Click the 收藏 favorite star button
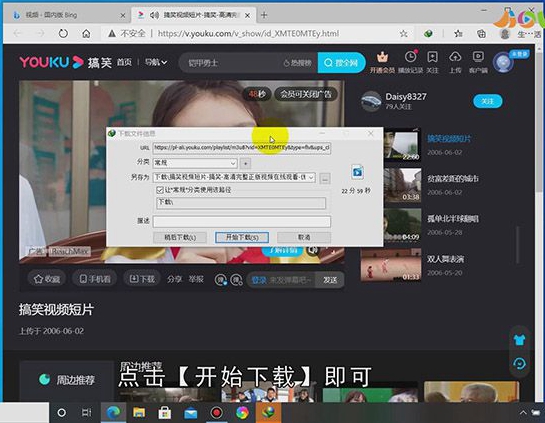This screenshot has height=423, width=545. [x=47, y=279]
